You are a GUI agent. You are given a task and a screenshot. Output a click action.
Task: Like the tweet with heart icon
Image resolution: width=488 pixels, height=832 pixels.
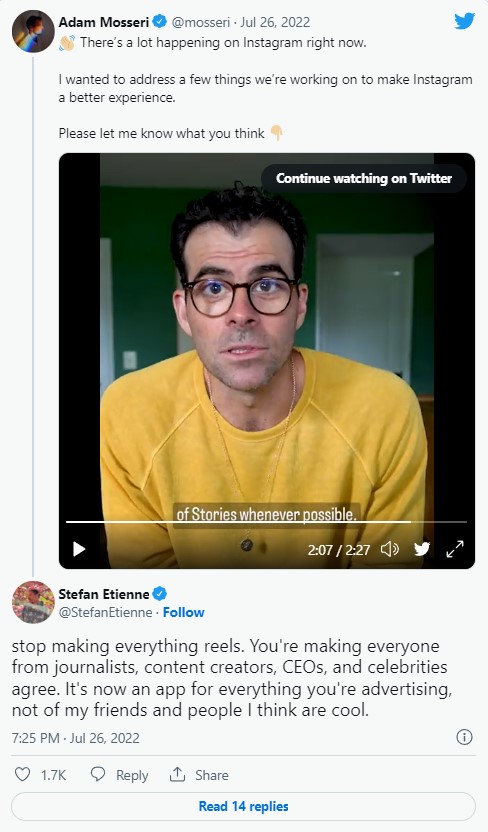22,774
